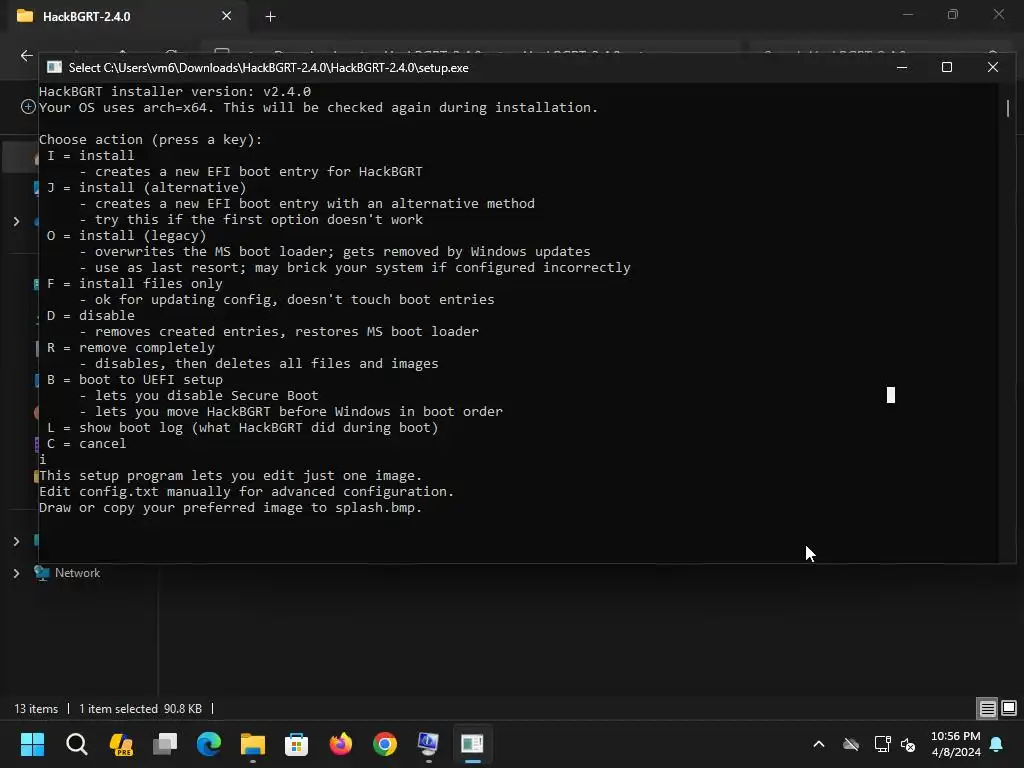Open taskbar Search
Viewport: 1024px width, 768px height.
pyautogui.click(x=76, y=744)
